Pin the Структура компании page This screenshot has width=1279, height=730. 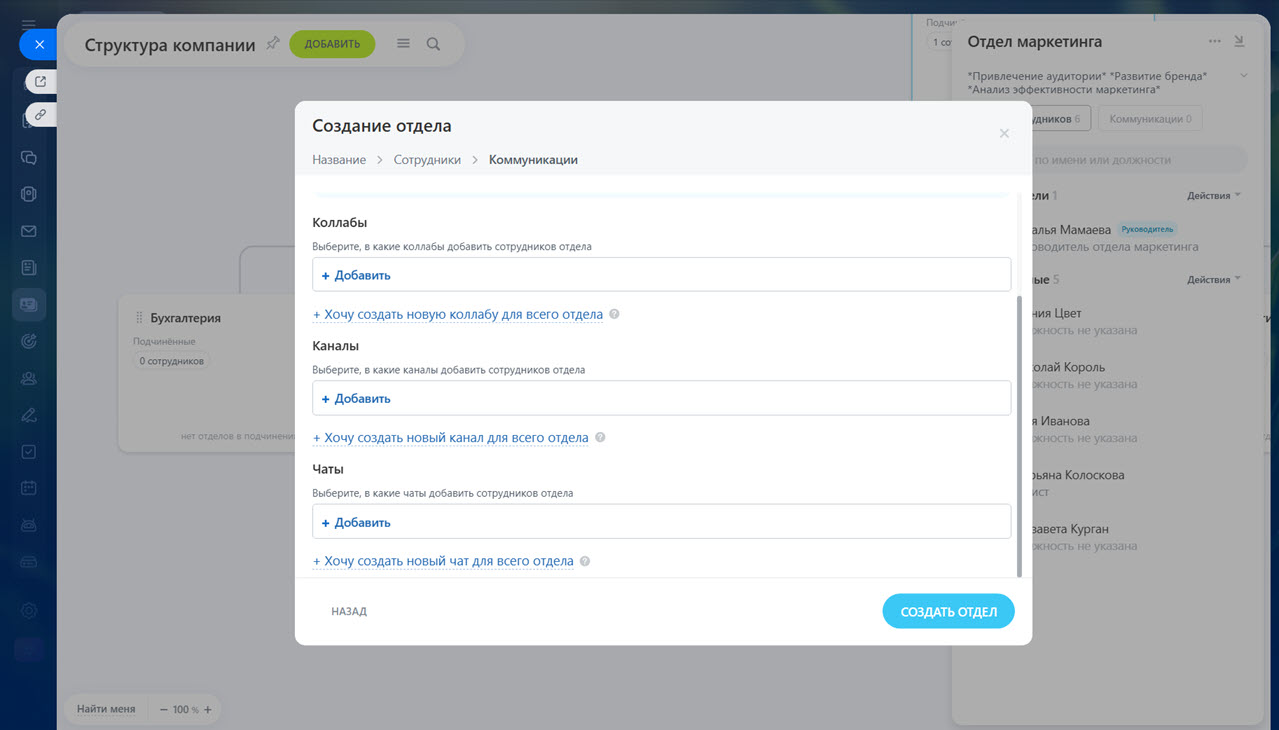[x=272, y=44]
